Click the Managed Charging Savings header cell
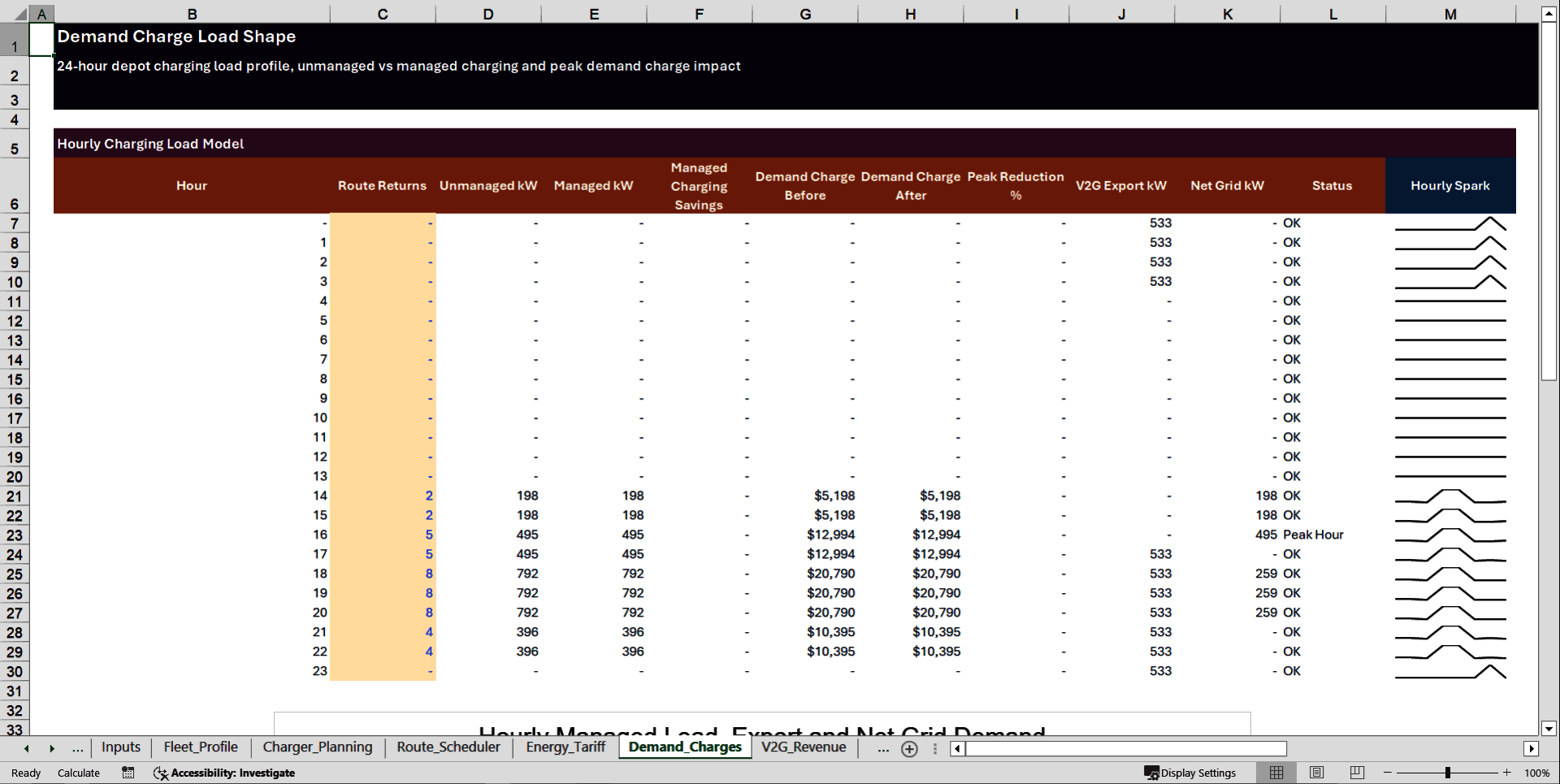The image size is (1560, 784). pos(699,186)
